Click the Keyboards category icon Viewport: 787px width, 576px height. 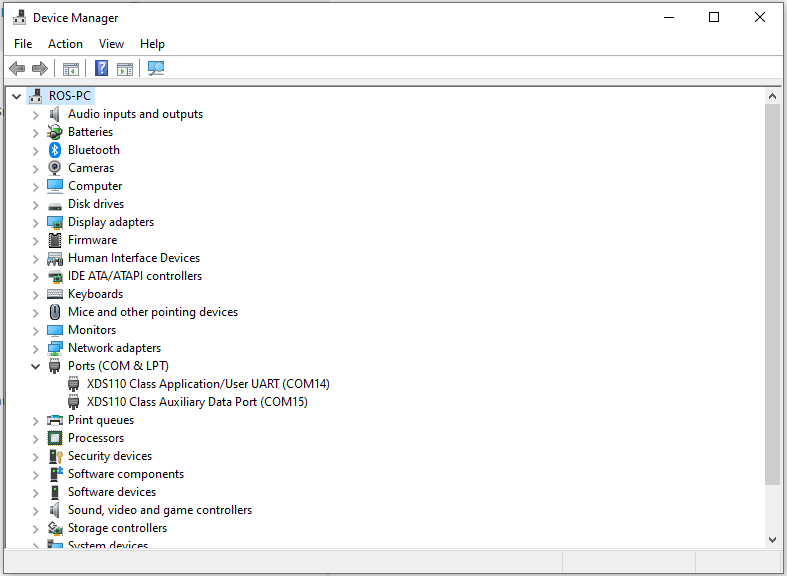click(55, 294)
